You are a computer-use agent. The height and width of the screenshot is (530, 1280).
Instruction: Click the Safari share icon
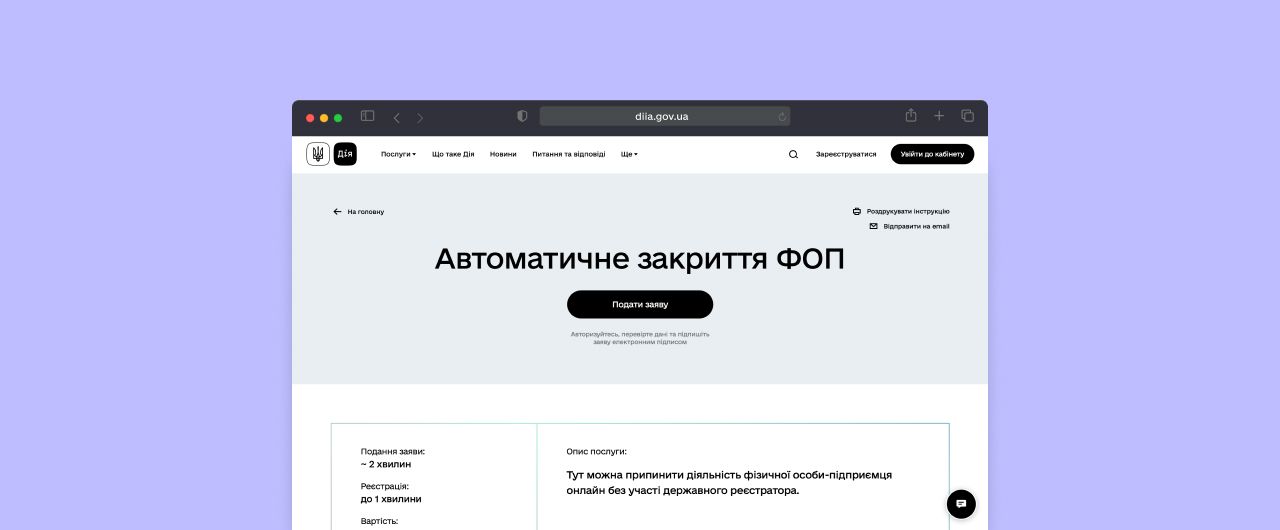click(911, 116)
